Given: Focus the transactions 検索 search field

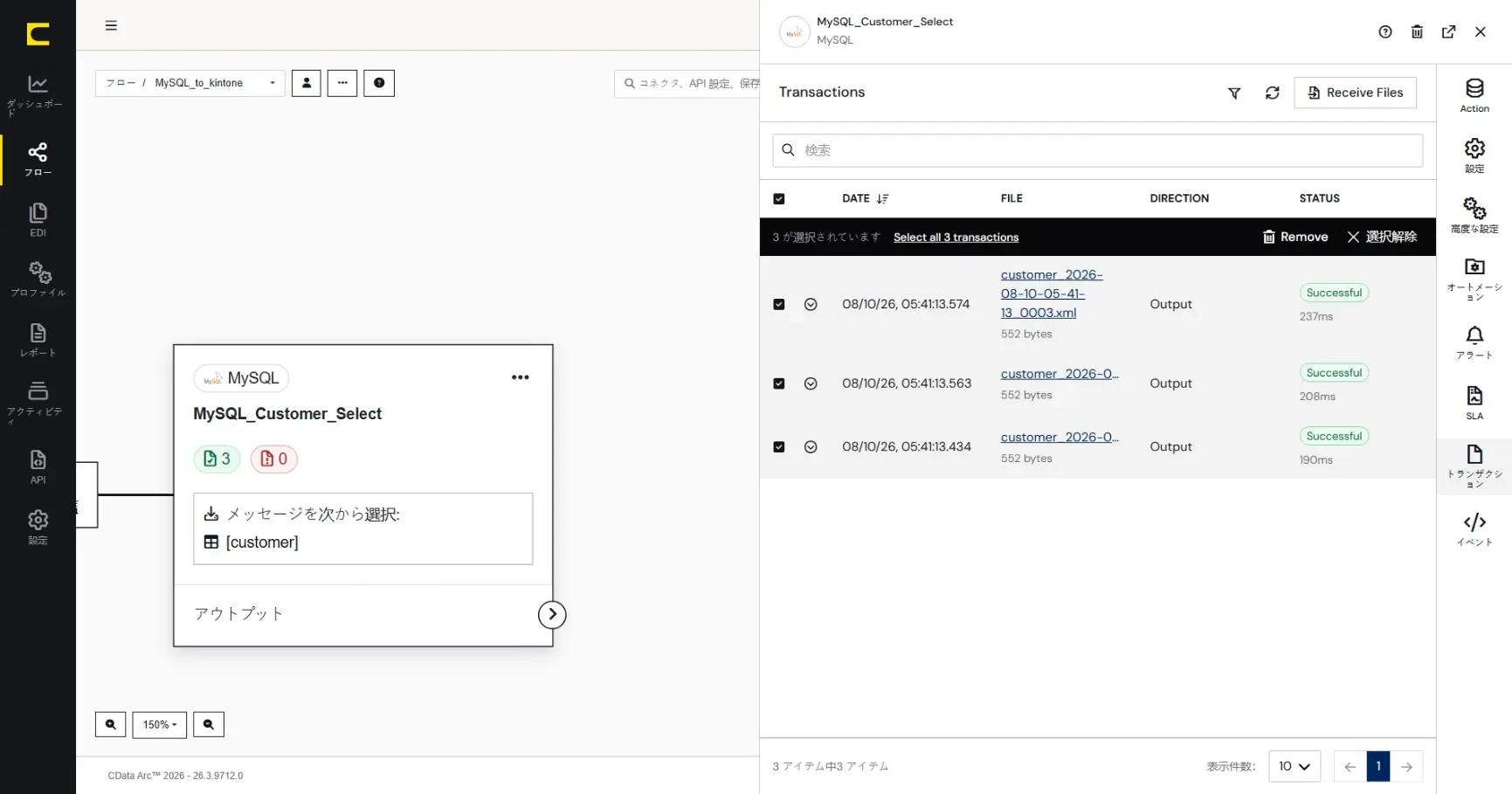Looking at the screenshot, I should click(1097, 150).
